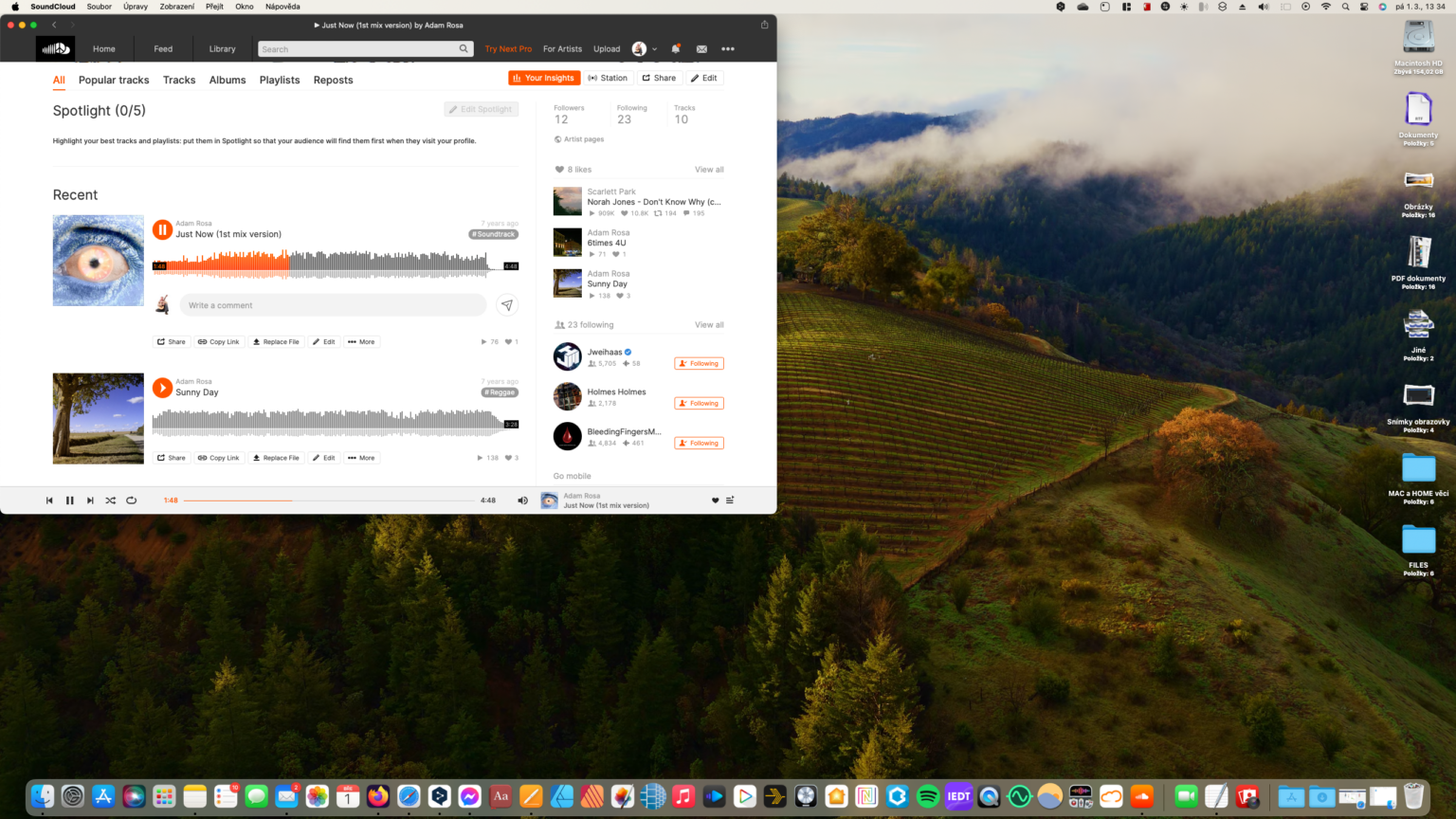Viewport: 1456px width, 819px height.
Task: Click Copy Link under Just Now track
Action: (x=219, y=341)
